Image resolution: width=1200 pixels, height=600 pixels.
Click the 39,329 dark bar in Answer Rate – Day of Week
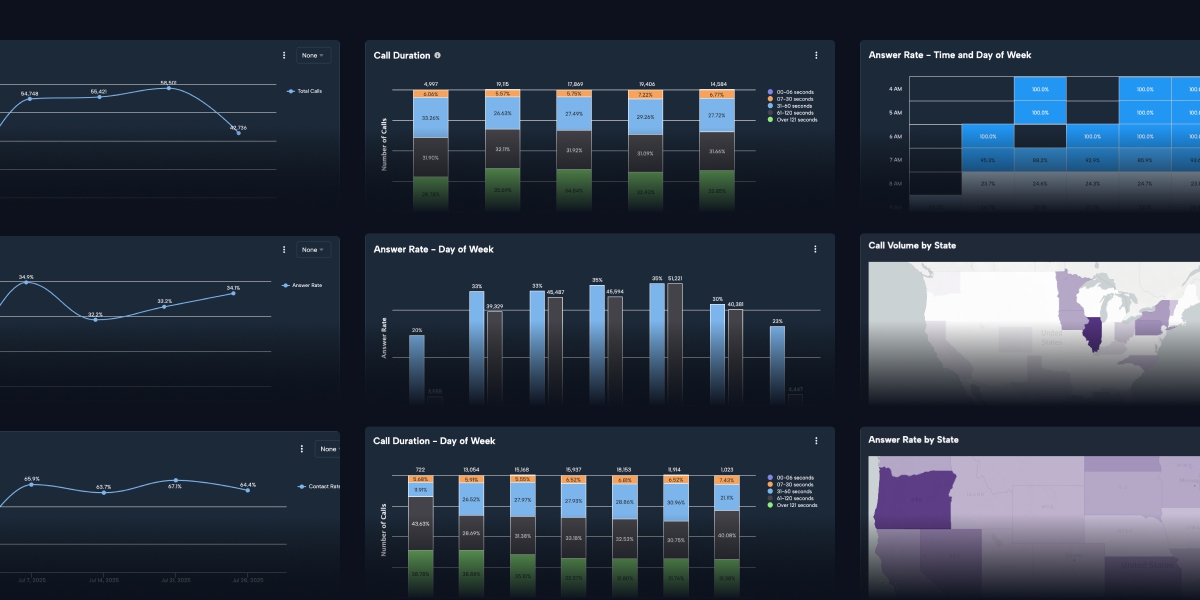click(x=495, y=357)
